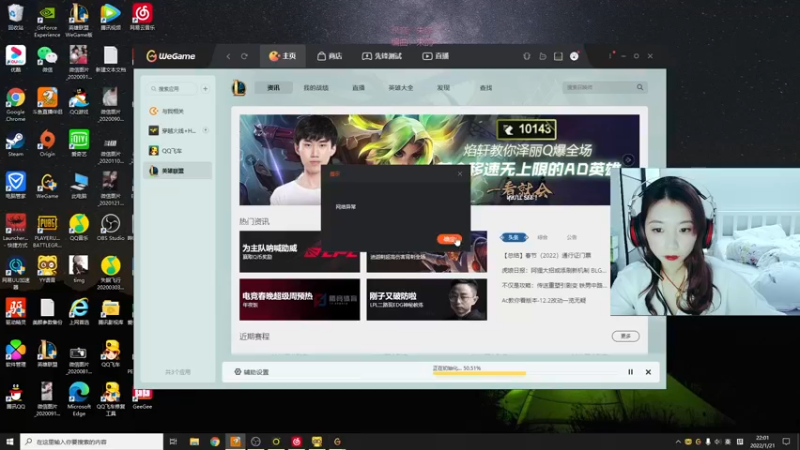Image resolution: width=800 pixels, height=450 pixels.
Task: Select the 公告 news filter
Action: pos(571,237)
